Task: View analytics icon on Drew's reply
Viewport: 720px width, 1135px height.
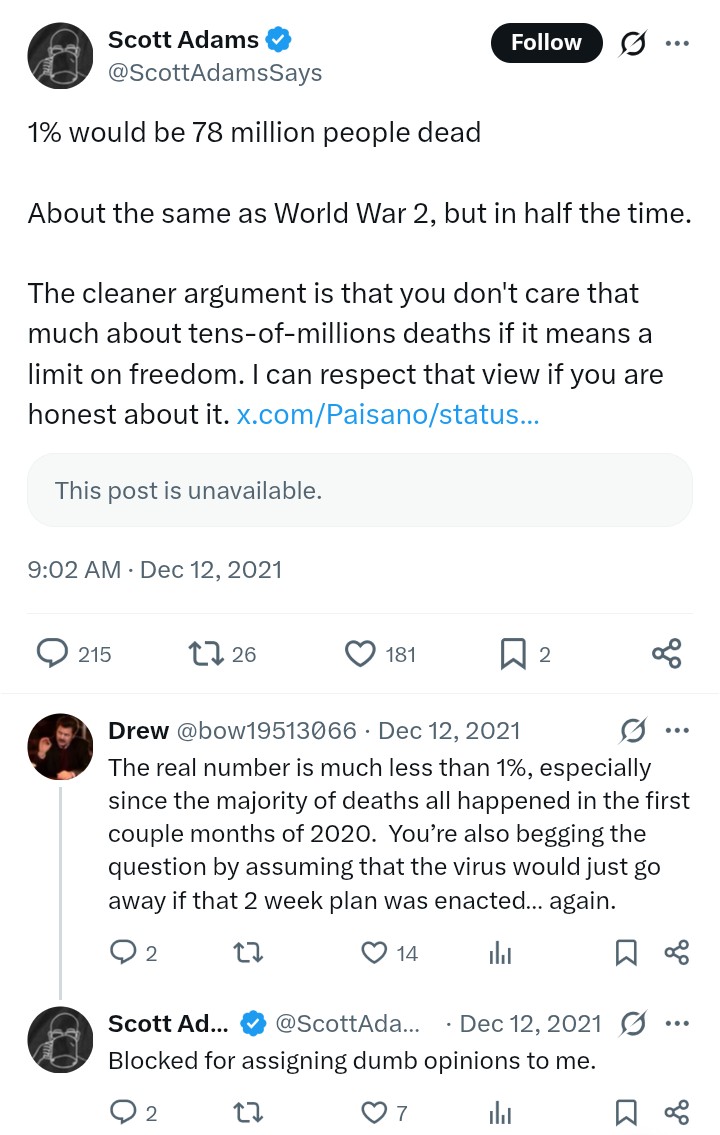Action: click(500, 953)
